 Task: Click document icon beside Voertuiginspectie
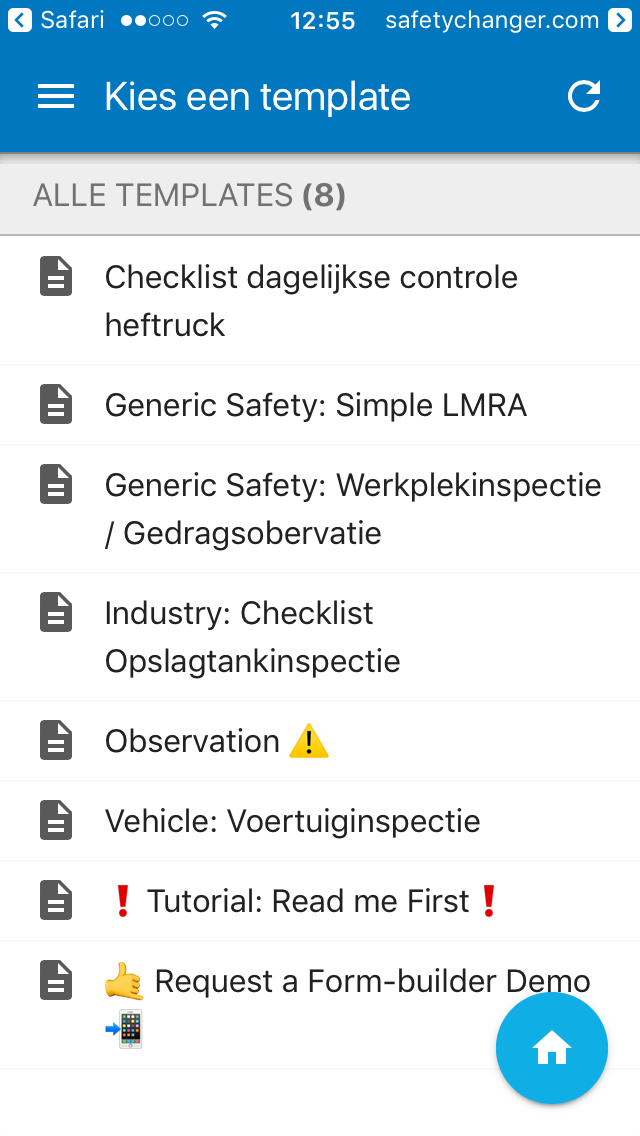point(56,821)
